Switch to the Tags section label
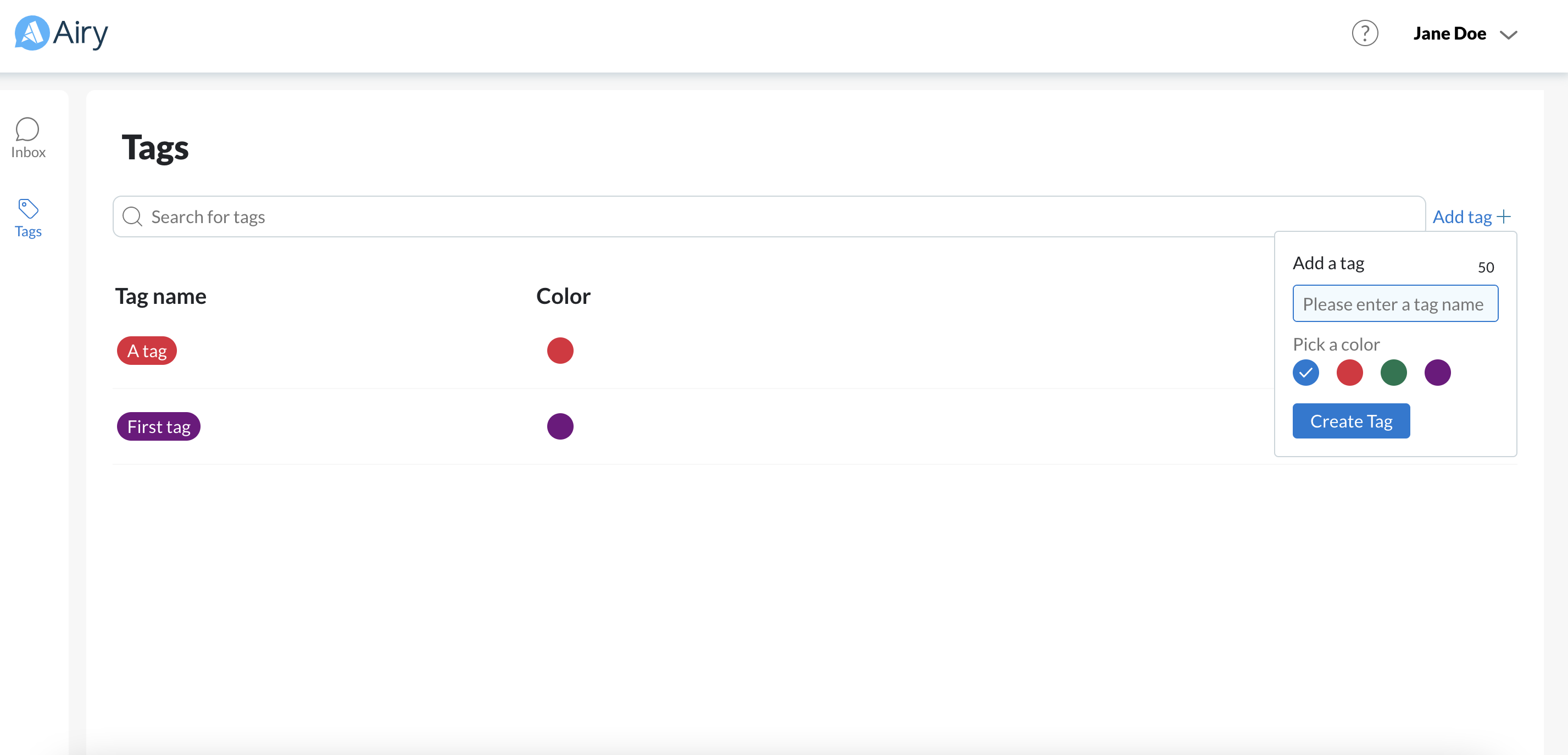Viewport: 1568px width, 755px height. (x=28, y=231)
